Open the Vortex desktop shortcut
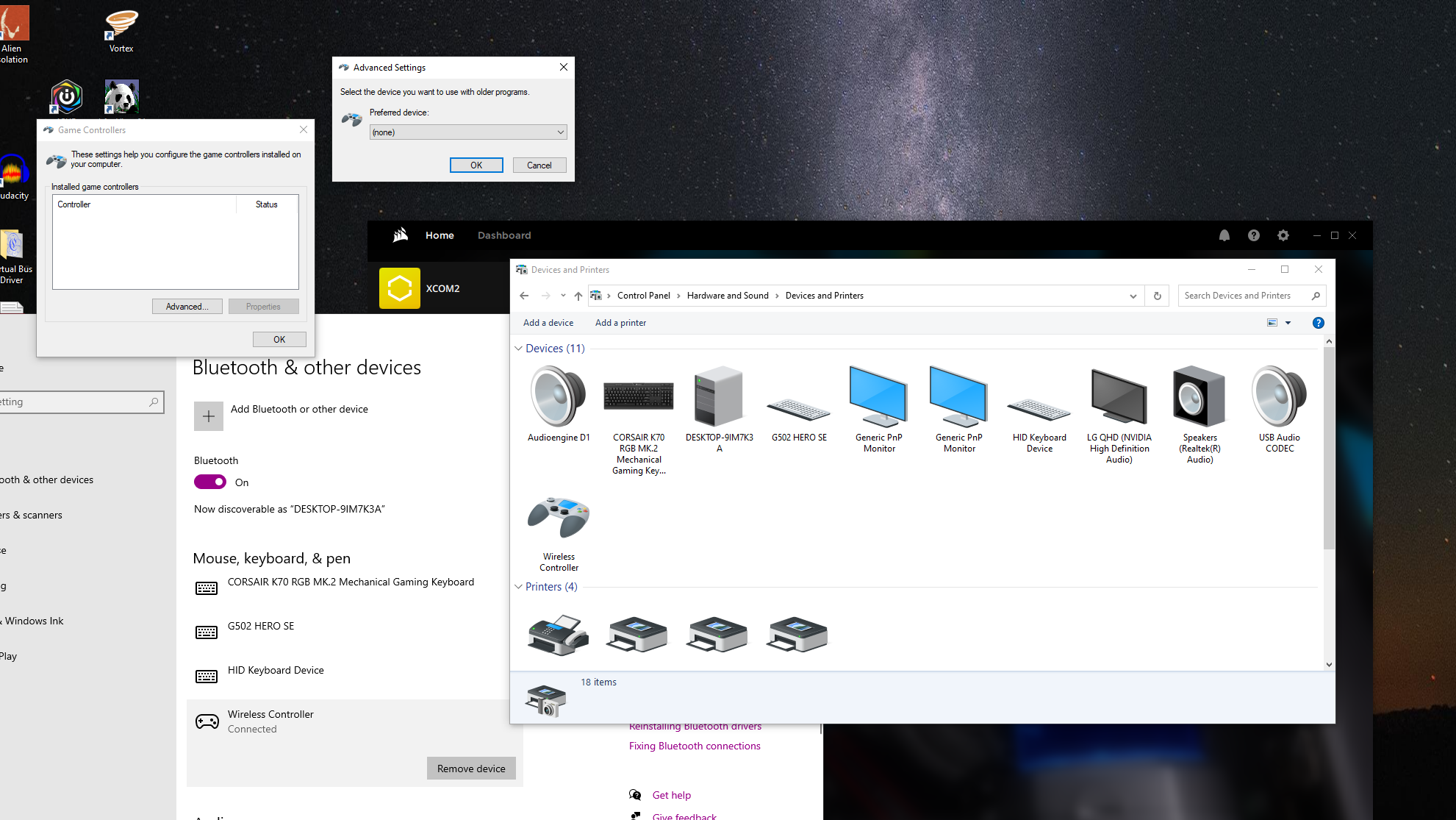Image resolution: width=1456 pixels, height=820 pixels. [x=121, y=30]
